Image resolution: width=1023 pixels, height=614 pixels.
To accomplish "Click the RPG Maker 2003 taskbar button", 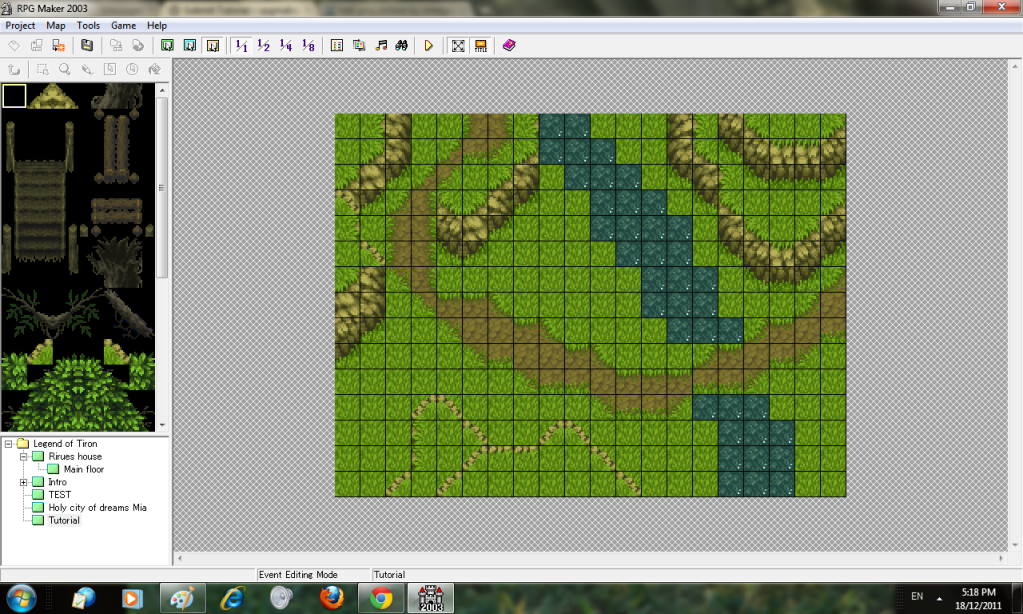I will pyautogui.click(x=431, y=598).
